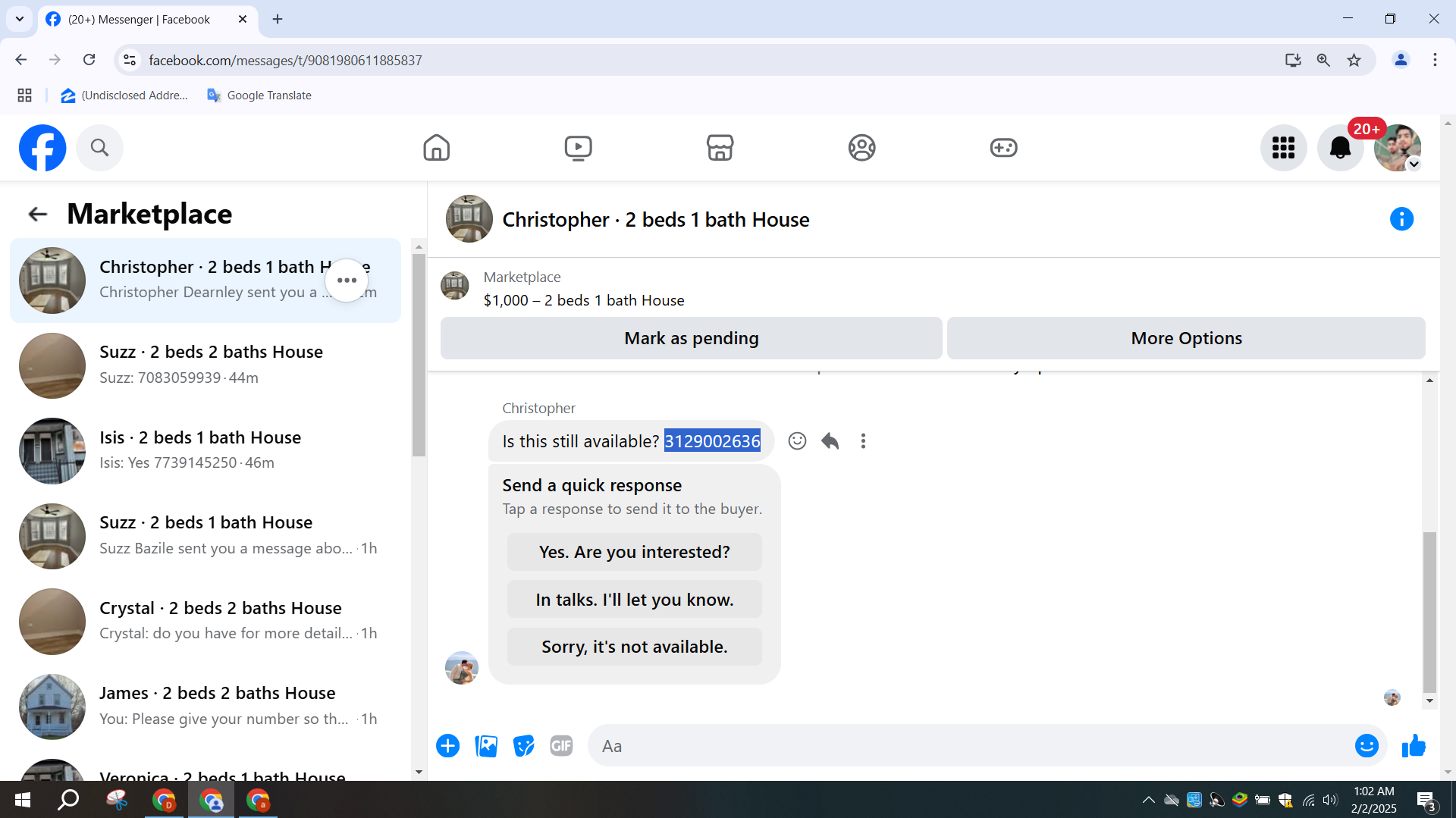The width and height of the screenshot is (1456, 818).
Task: View site information icon in address bar
Action: (130, 60)
